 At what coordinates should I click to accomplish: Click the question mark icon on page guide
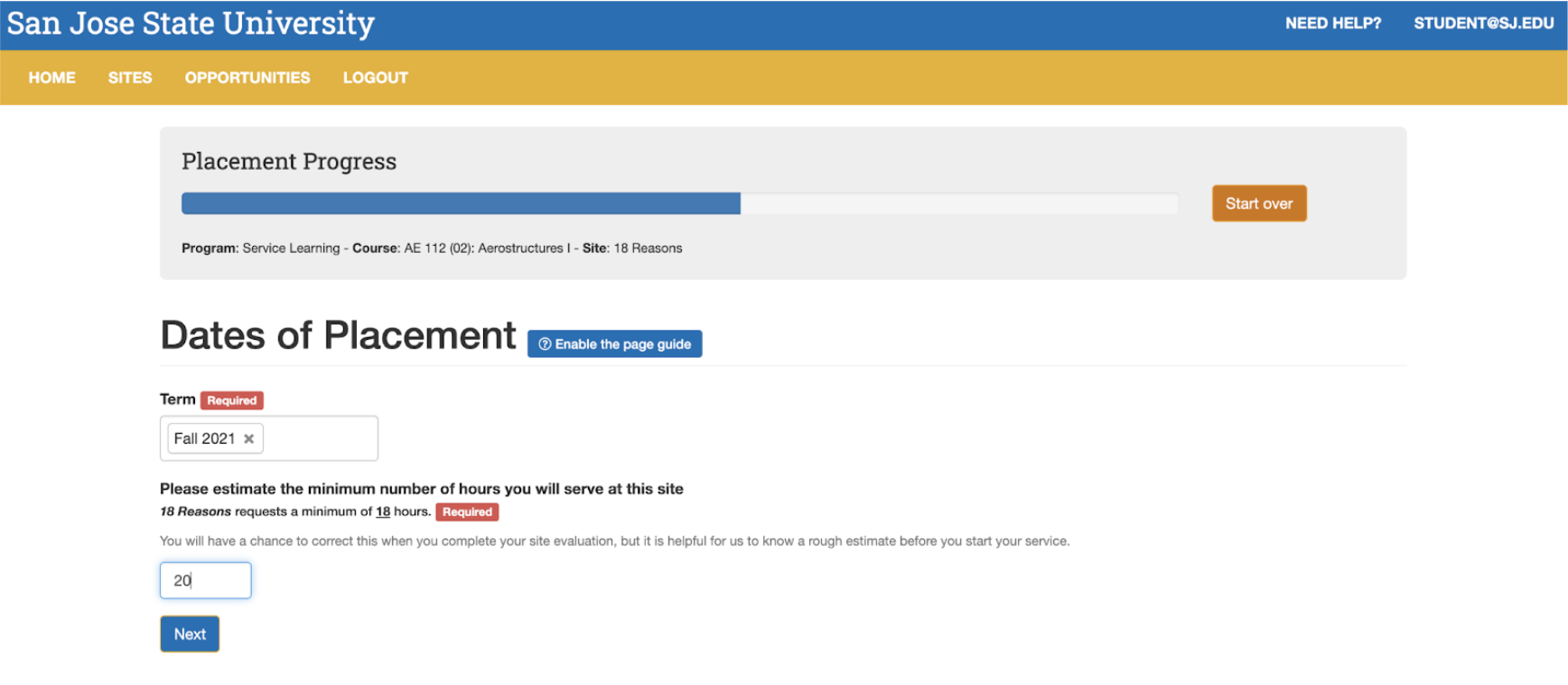coord(545,344)
